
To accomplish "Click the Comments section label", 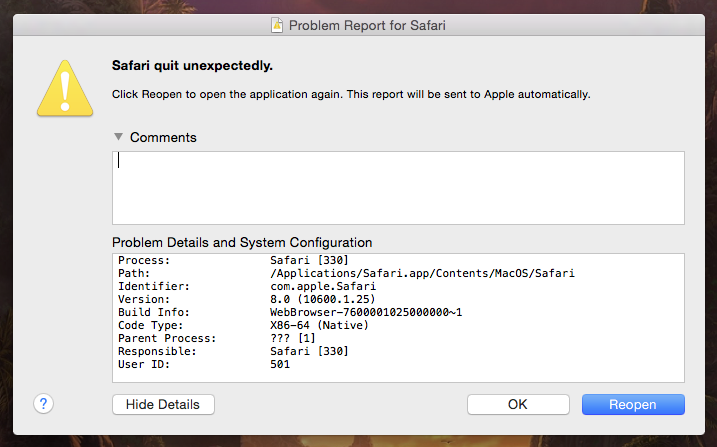I will click(x=163, y=137).
